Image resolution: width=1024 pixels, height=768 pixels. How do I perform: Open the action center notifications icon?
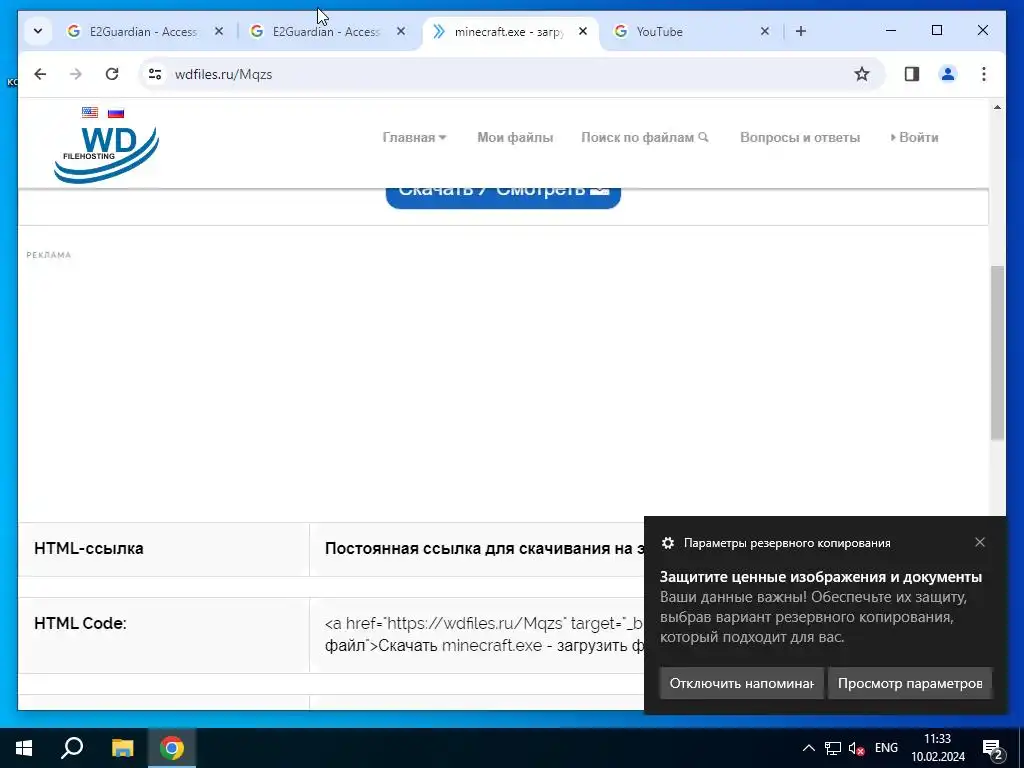click(x=993, y=748)
